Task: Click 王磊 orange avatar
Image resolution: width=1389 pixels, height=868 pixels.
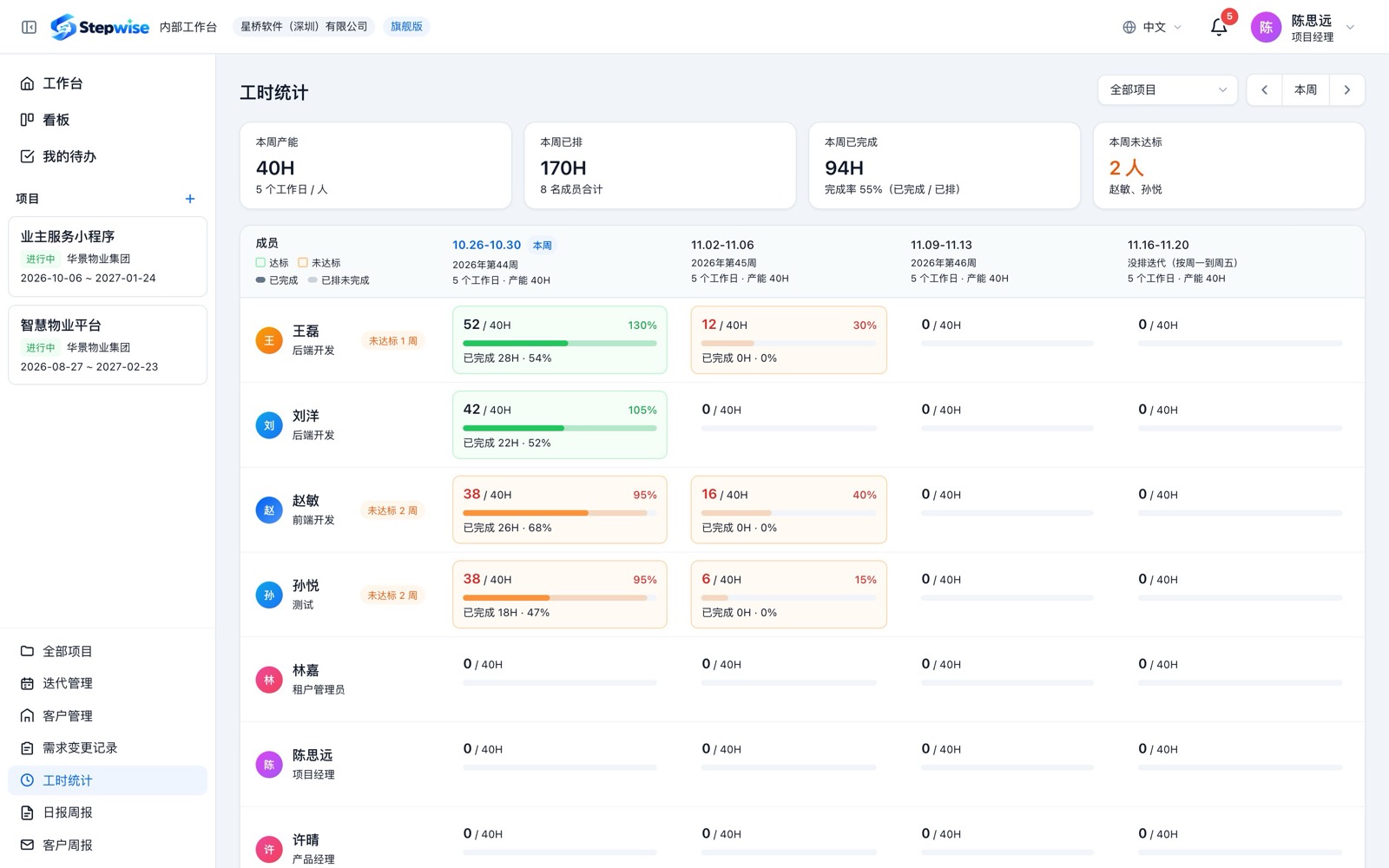Action: click(x=269, y=340)
